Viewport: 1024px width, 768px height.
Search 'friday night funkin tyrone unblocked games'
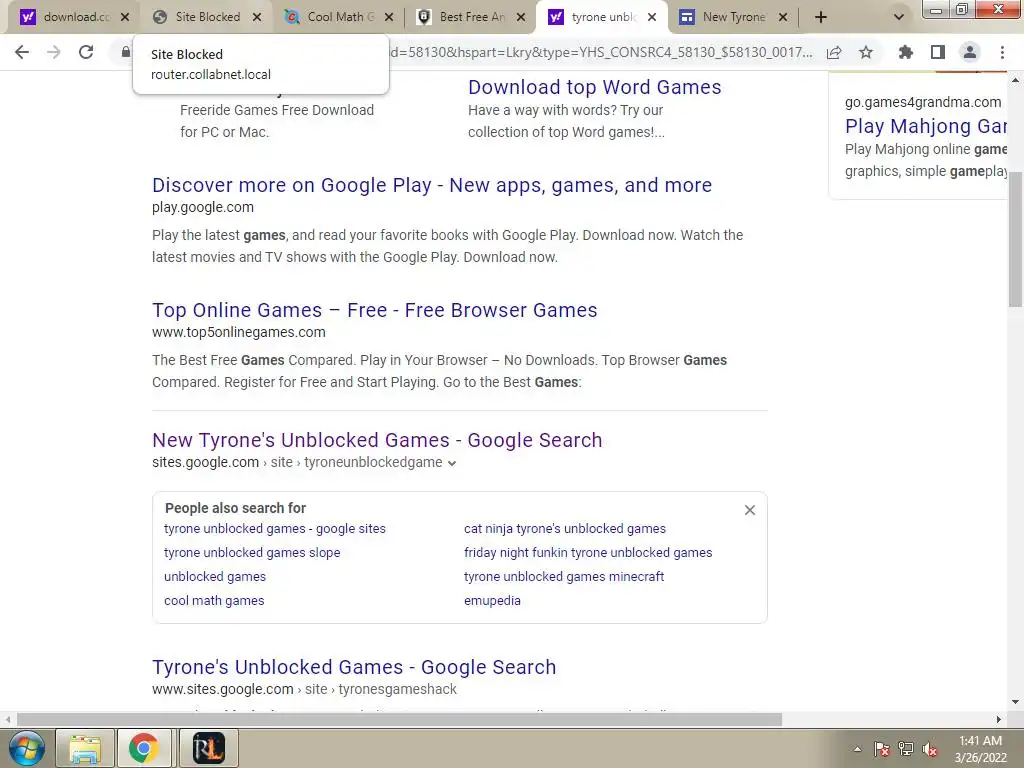(588, 552)
